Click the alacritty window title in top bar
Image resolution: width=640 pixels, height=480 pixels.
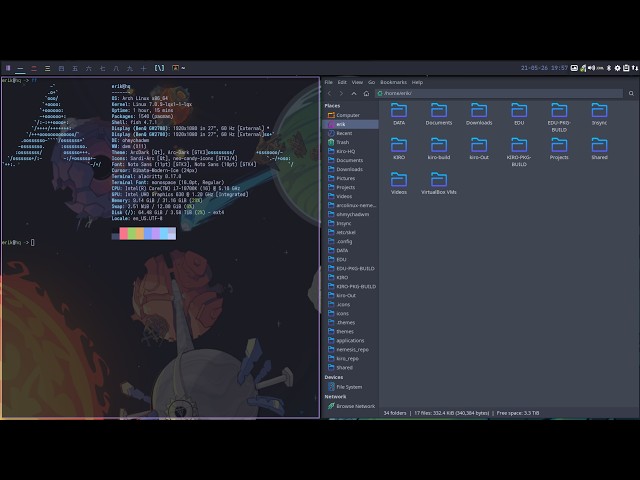[179, 68]
